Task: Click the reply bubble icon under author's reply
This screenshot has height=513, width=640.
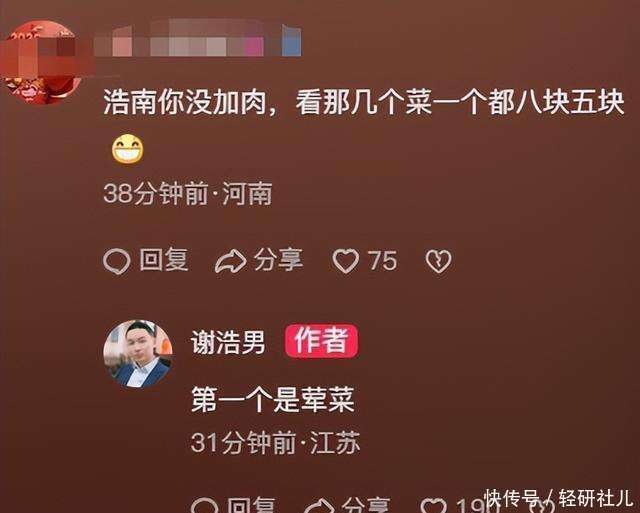Action: tap(204, 506)
